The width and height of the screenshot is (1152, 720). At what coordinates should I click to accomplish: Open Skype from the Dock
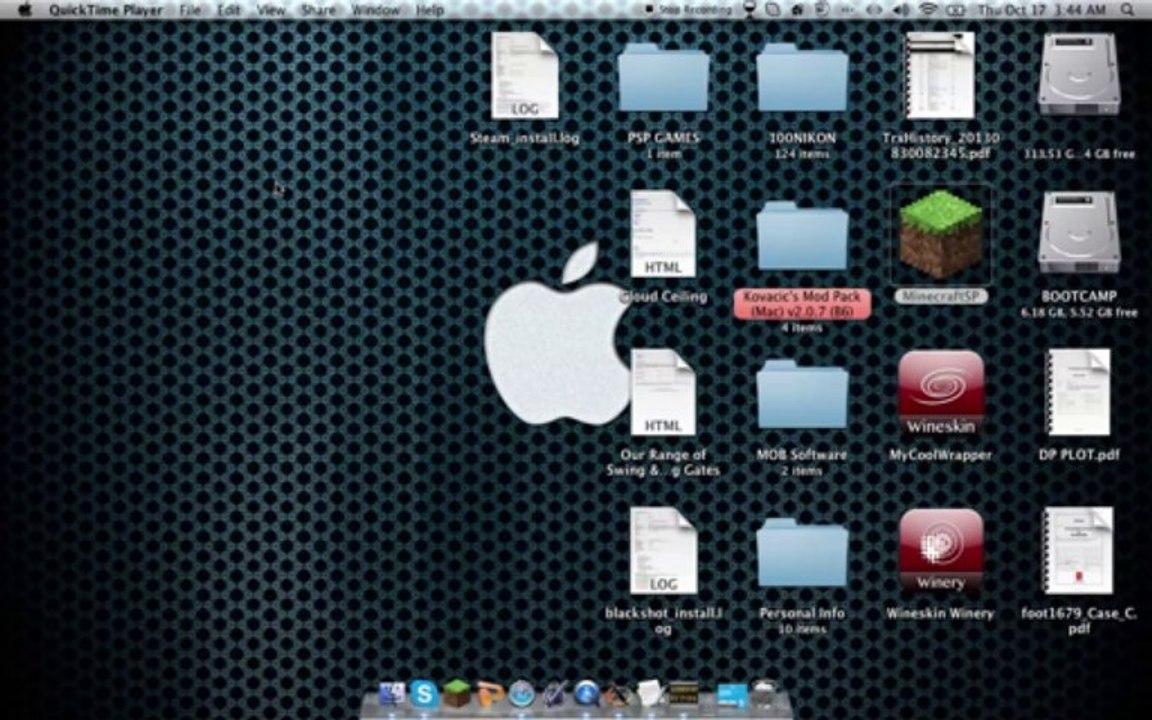coord(425,696)
